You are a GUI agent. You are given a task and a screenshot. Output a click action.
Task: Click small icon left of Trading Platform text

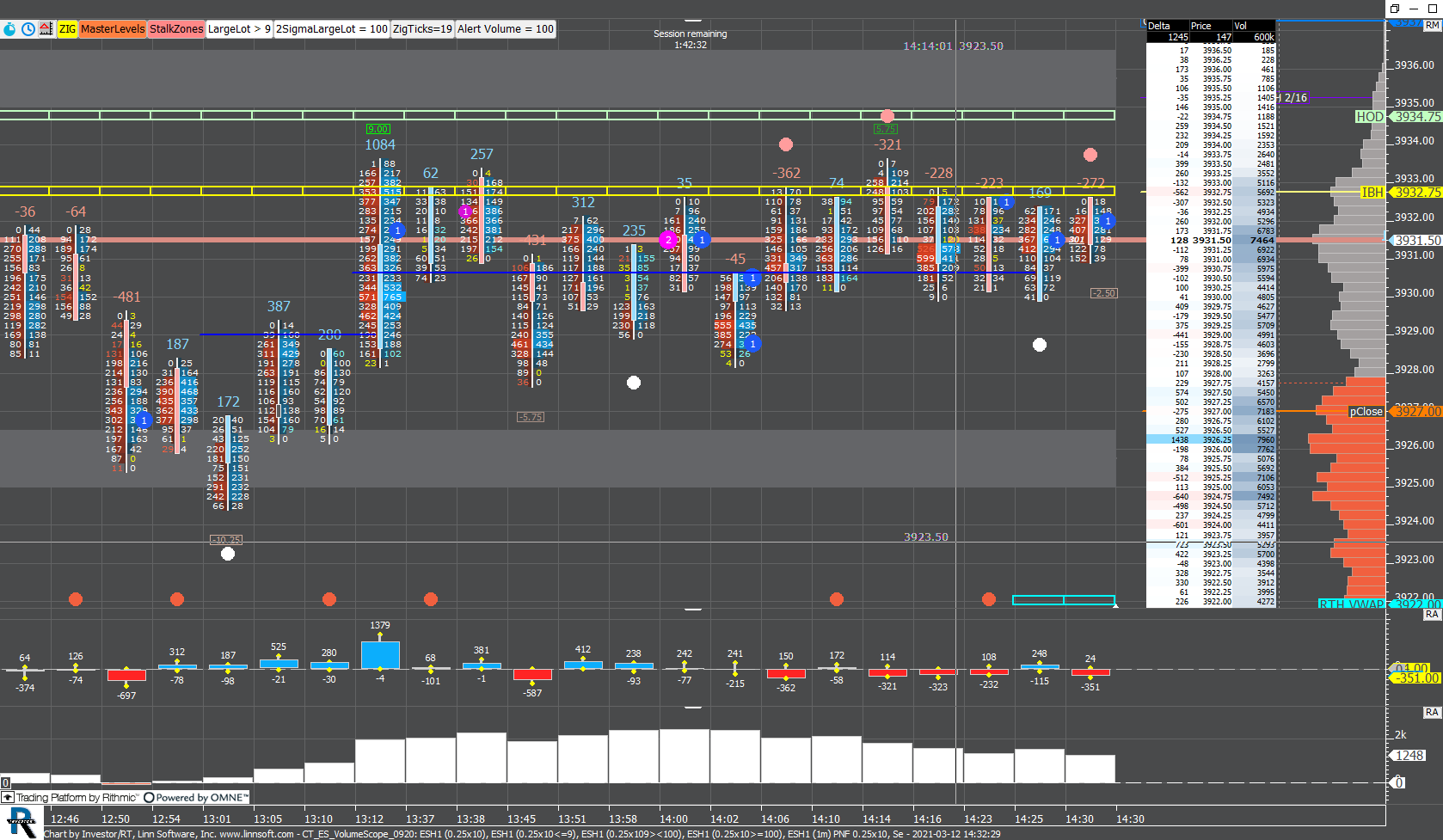[x=9, y=798]
